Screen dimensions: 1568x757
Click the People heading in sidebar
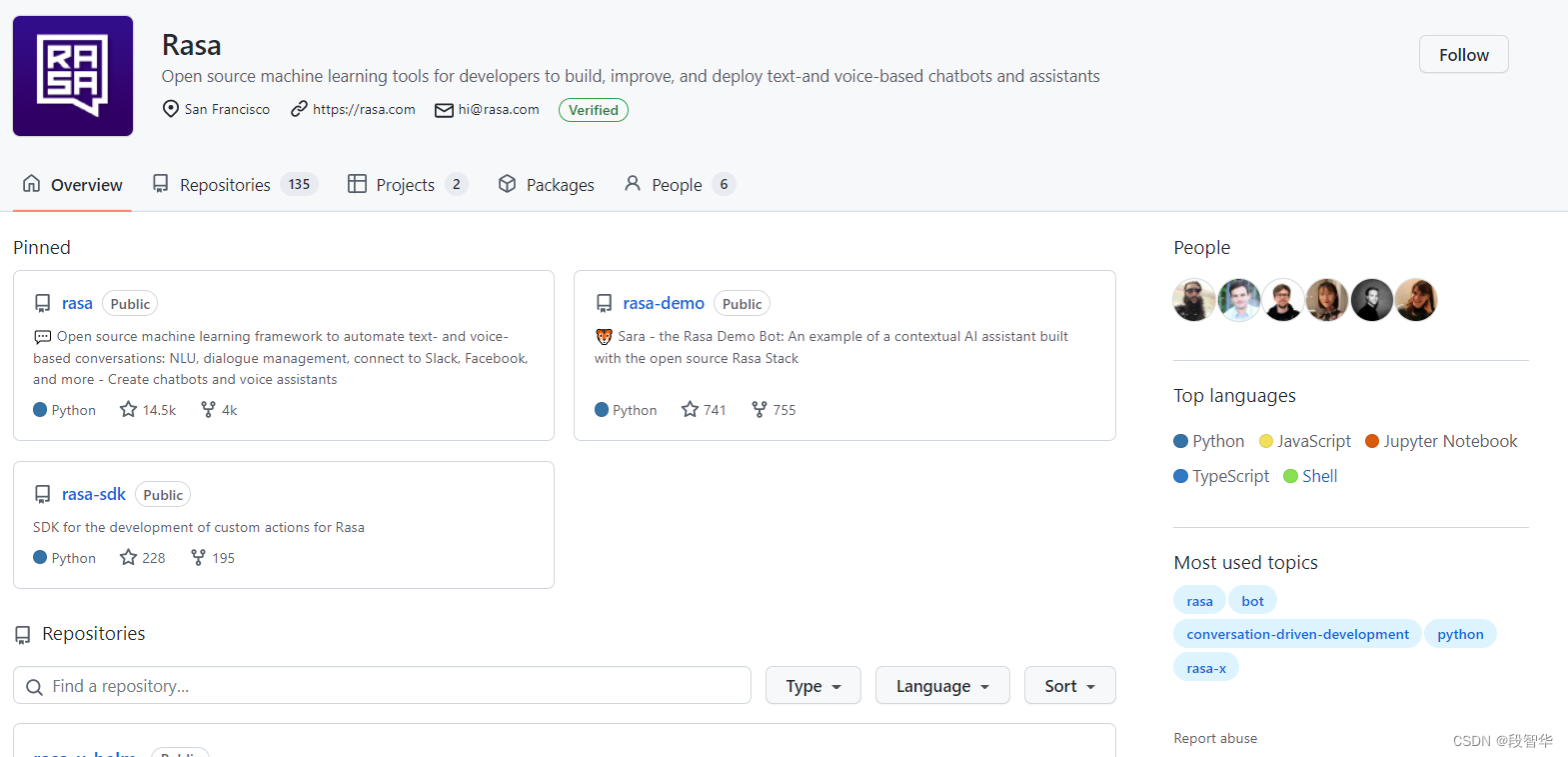tap(1202, 247)
